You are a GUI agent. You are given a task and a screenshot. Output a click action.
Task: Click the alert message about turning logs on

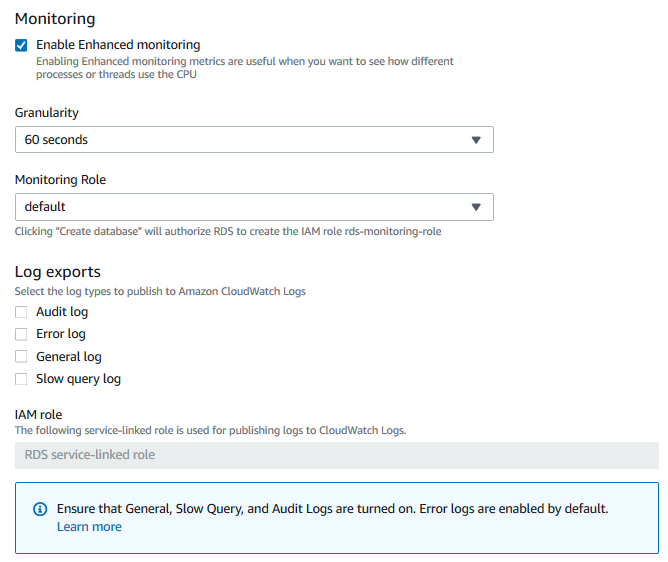click(332, 509)
